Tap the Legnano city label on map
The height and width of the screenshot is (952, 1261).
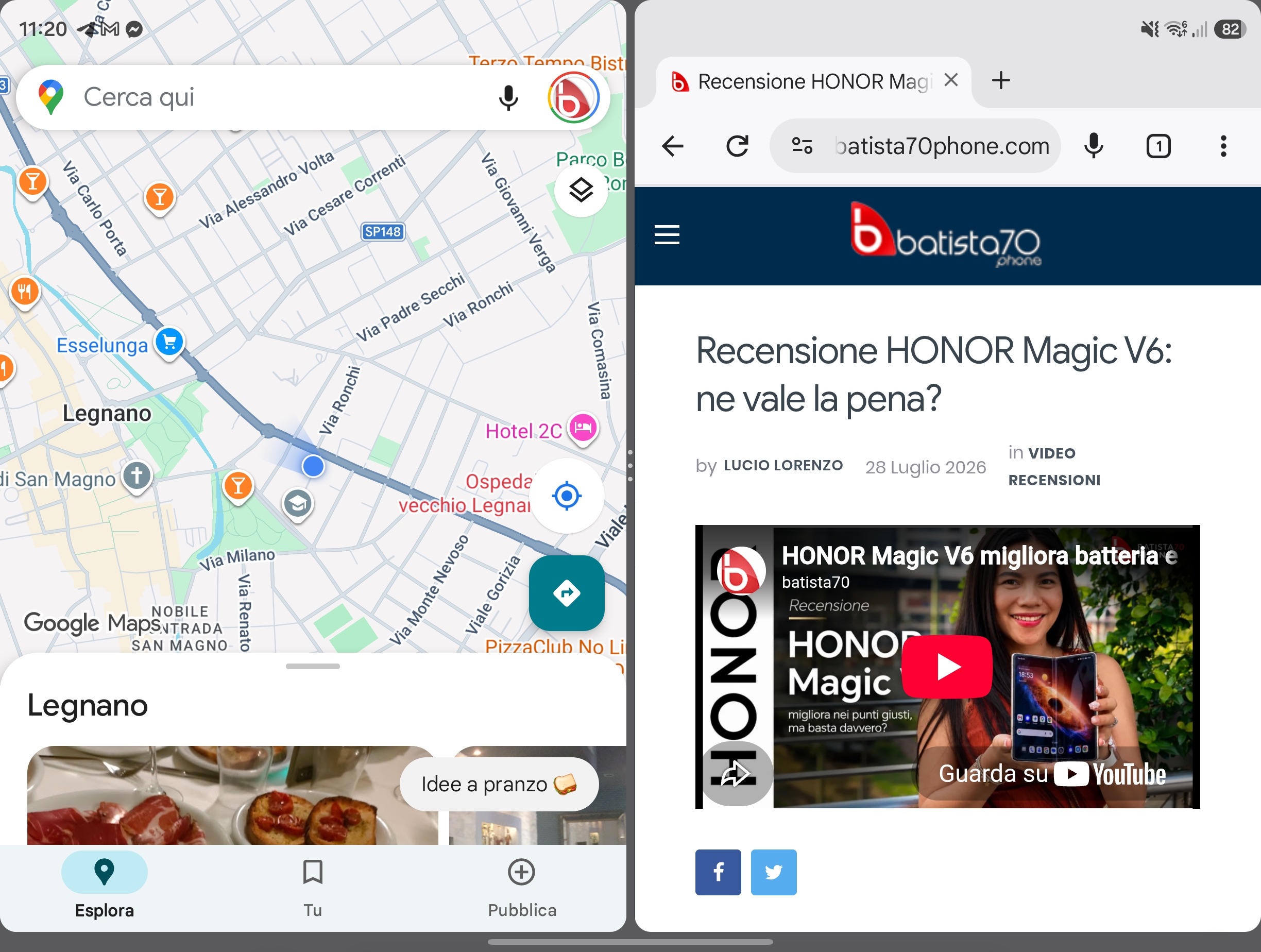[107, 413]
